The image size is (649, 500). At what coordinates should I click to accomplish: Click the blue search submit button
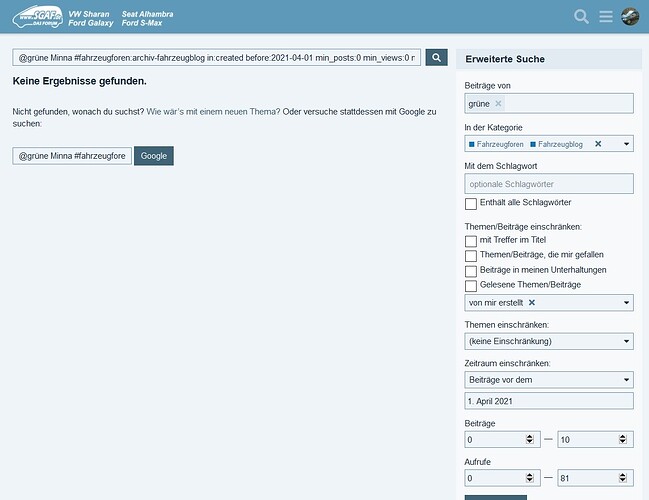coord(436,58)
